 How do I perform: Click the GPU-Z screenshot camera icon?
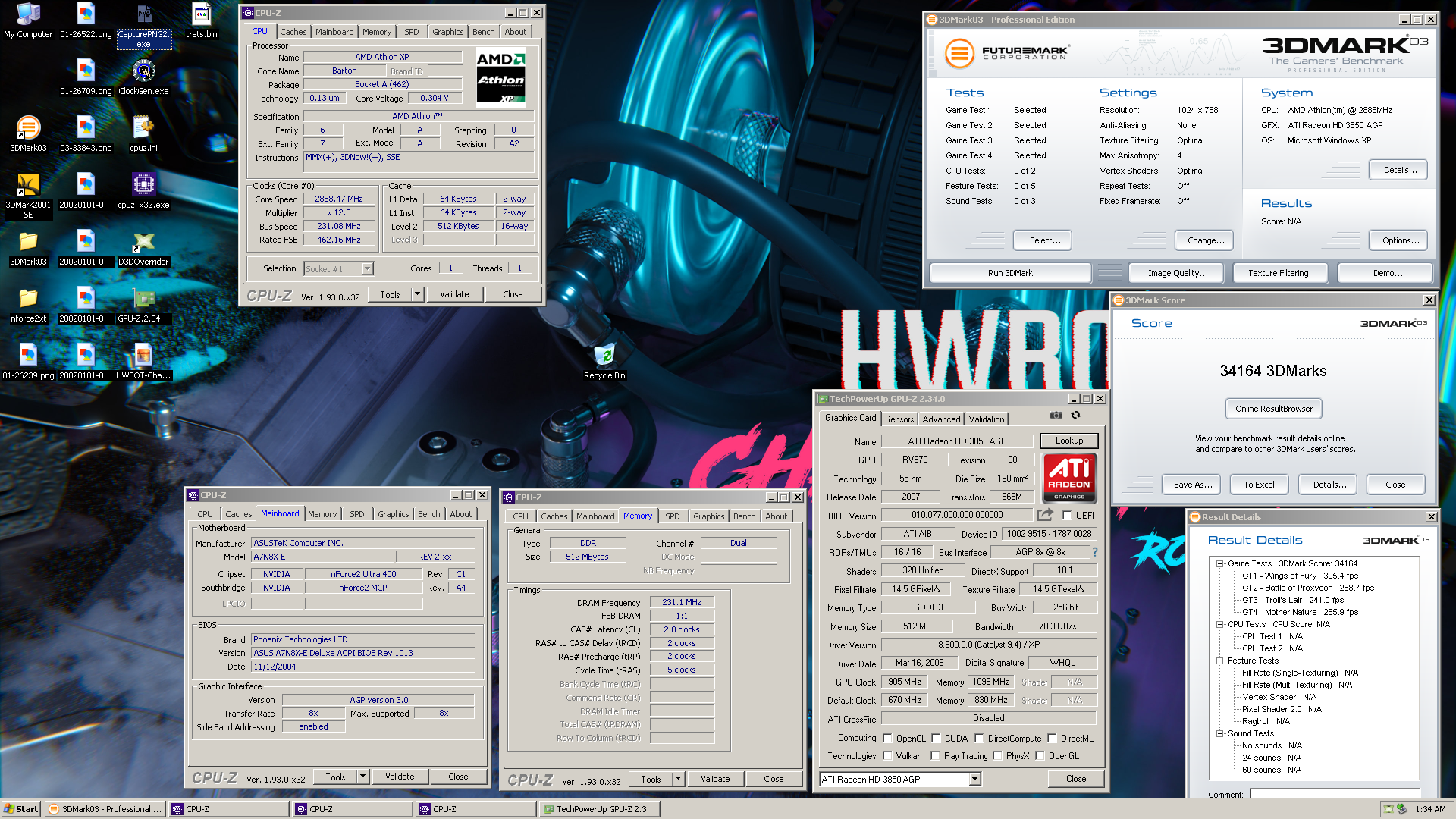click(x=1056, y=416)
